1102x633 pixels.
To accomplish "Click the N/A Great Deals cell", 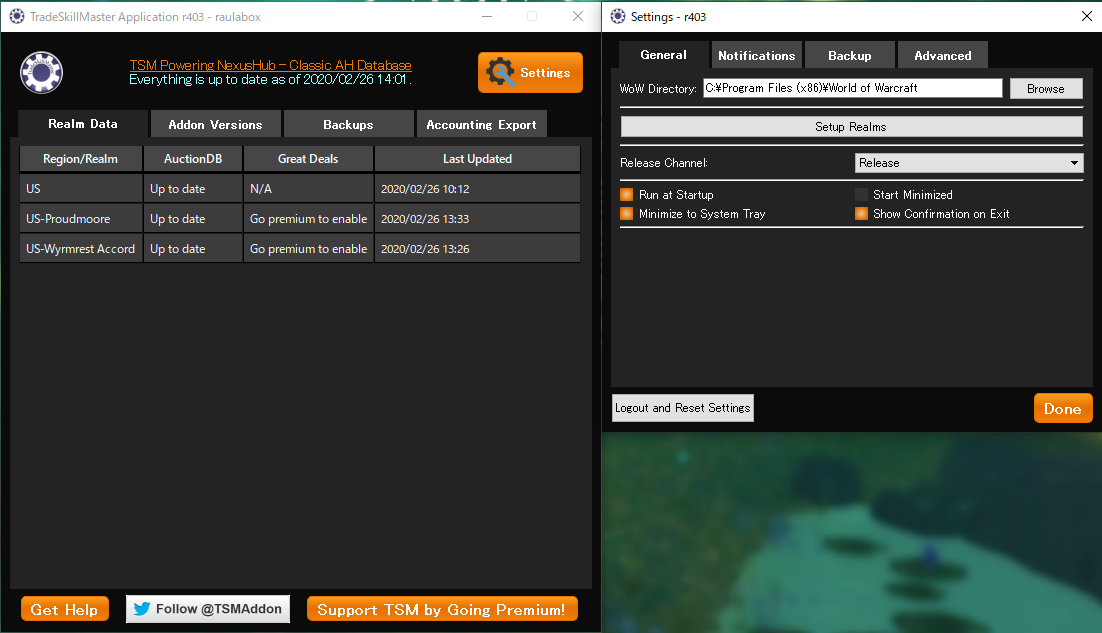I will [x=308, y=189].
